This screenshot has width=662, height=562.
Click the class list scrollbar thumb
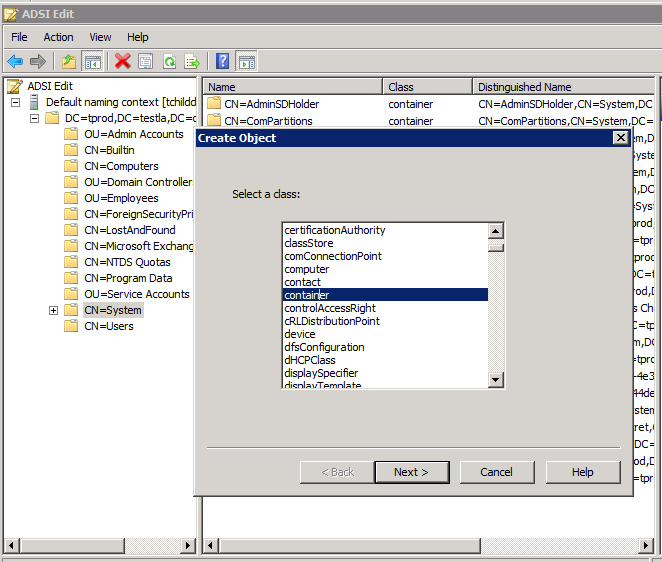(x=496, y=247)
